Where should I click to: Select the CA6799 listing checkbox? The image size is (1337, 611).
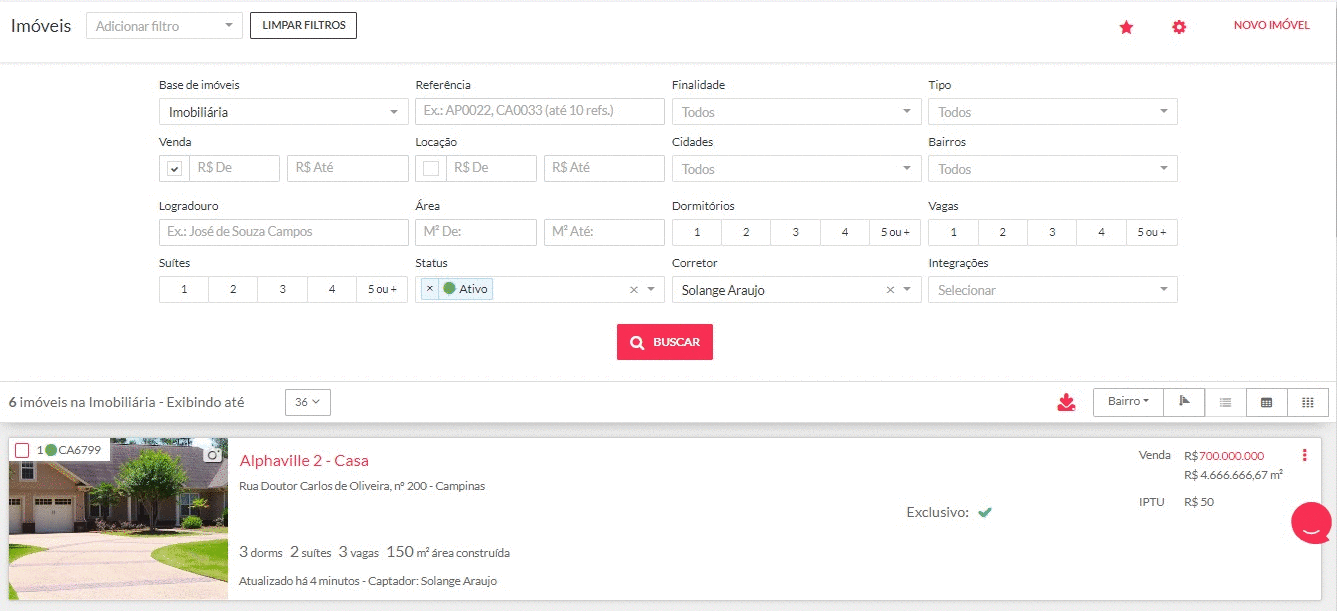click(x=22, y=450)
